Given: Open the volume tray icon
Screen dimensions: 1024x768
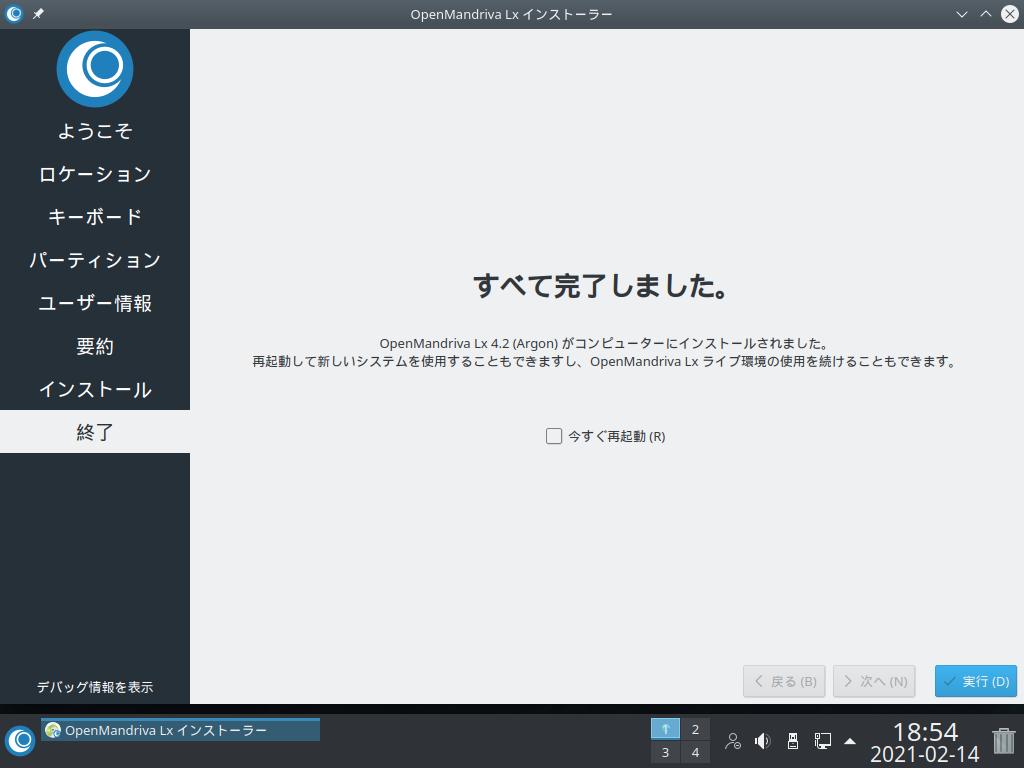Looking at the screenshot, I should (762, 741).
